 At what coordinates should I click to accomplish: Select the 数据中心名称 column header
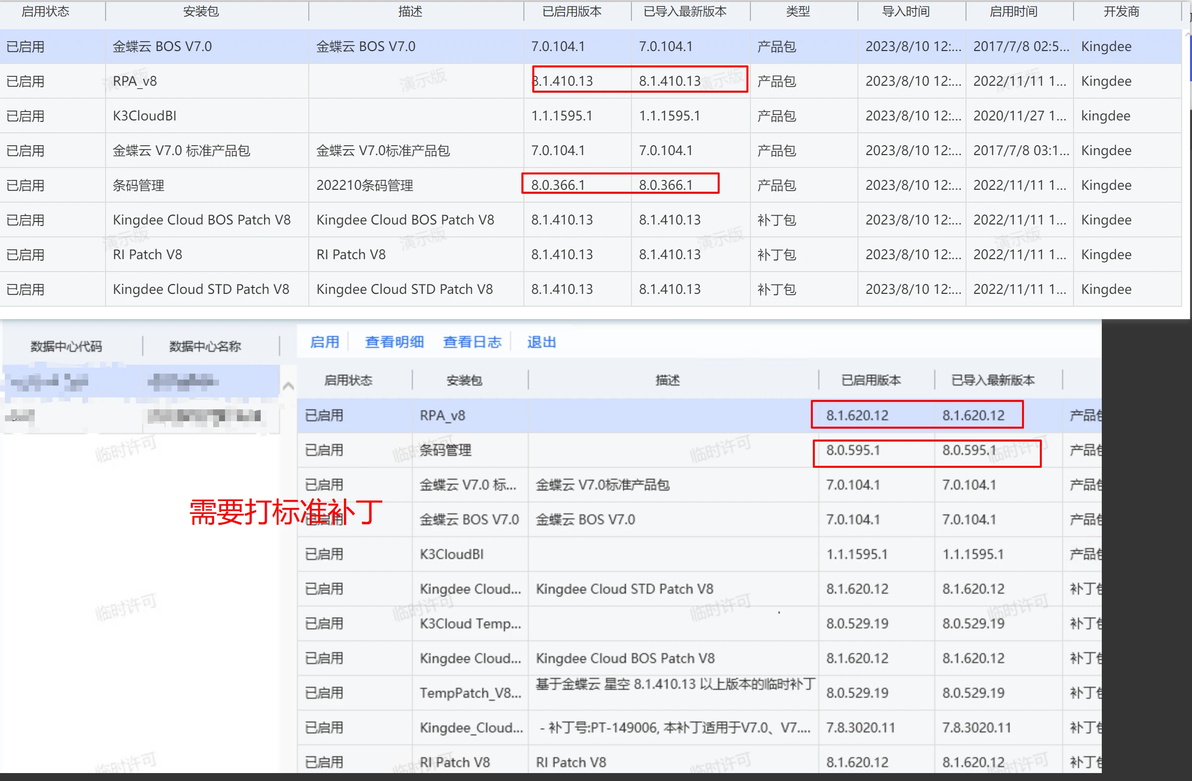click(x=205, y=347)
